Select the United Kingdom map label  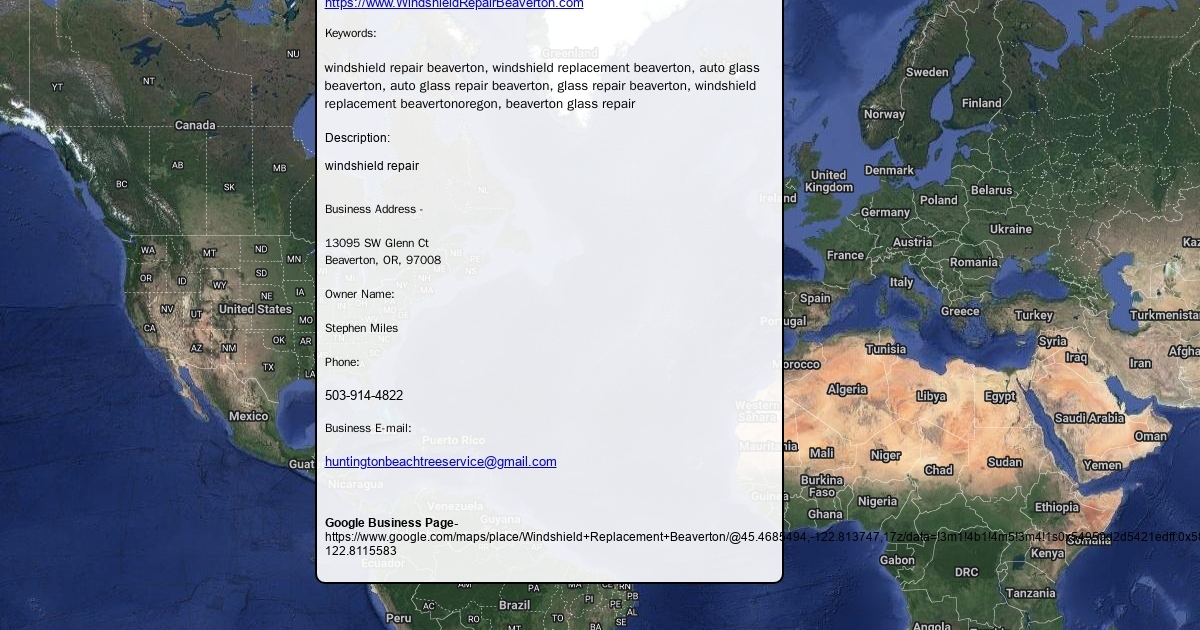click(x=828, y=181)
